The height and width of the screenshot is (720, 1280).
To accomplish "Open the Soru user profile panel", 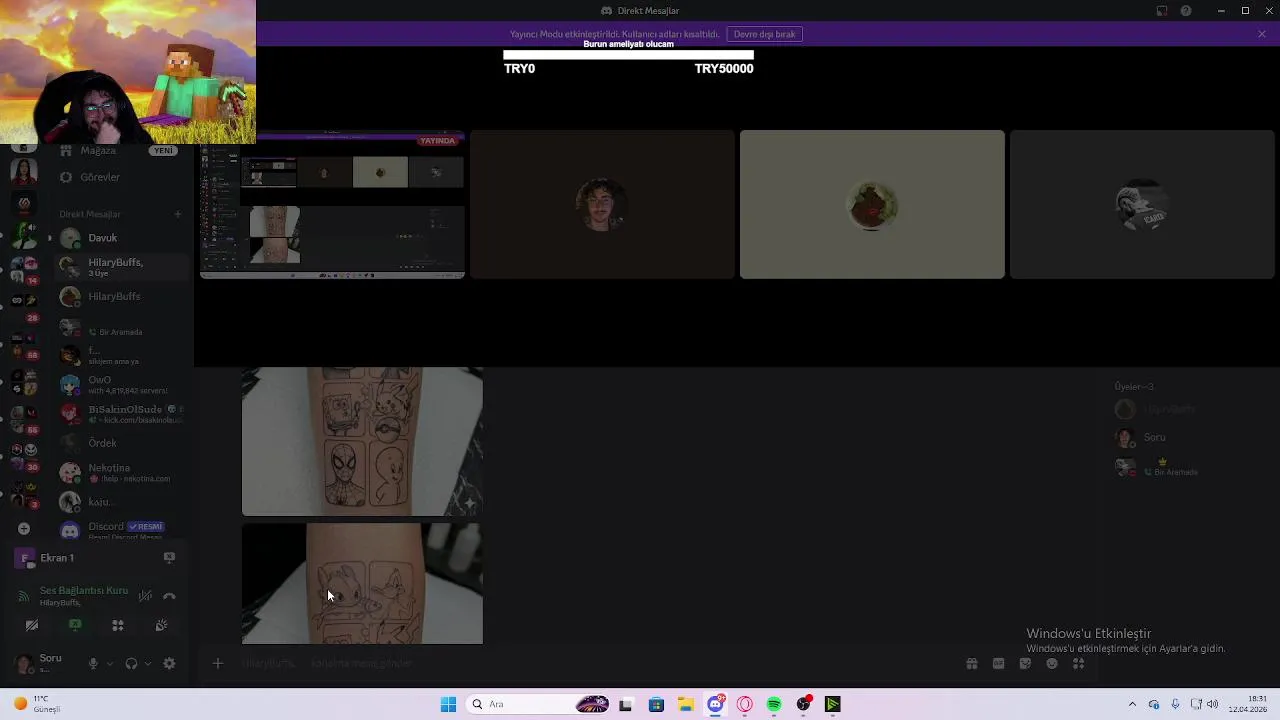I will coord(45,663).
